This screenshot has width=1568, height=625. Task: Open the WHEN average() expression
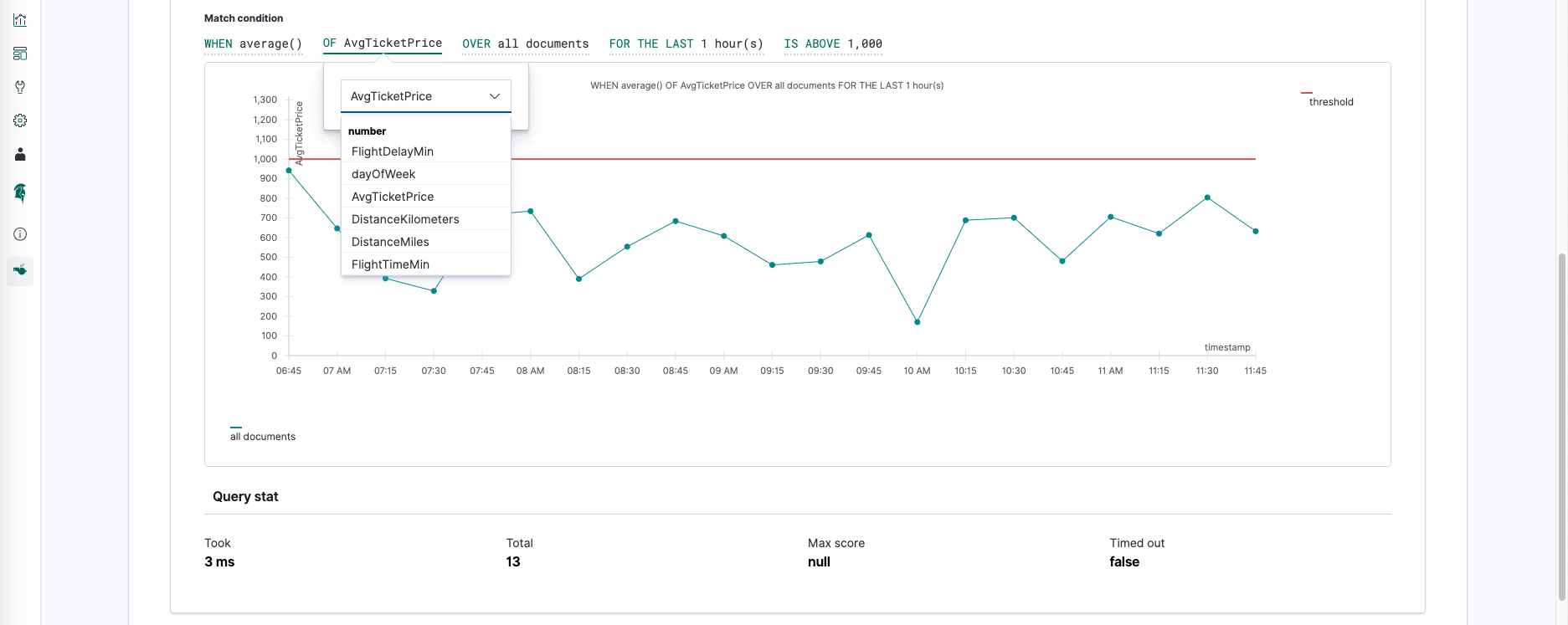click(x=253, y=44)
